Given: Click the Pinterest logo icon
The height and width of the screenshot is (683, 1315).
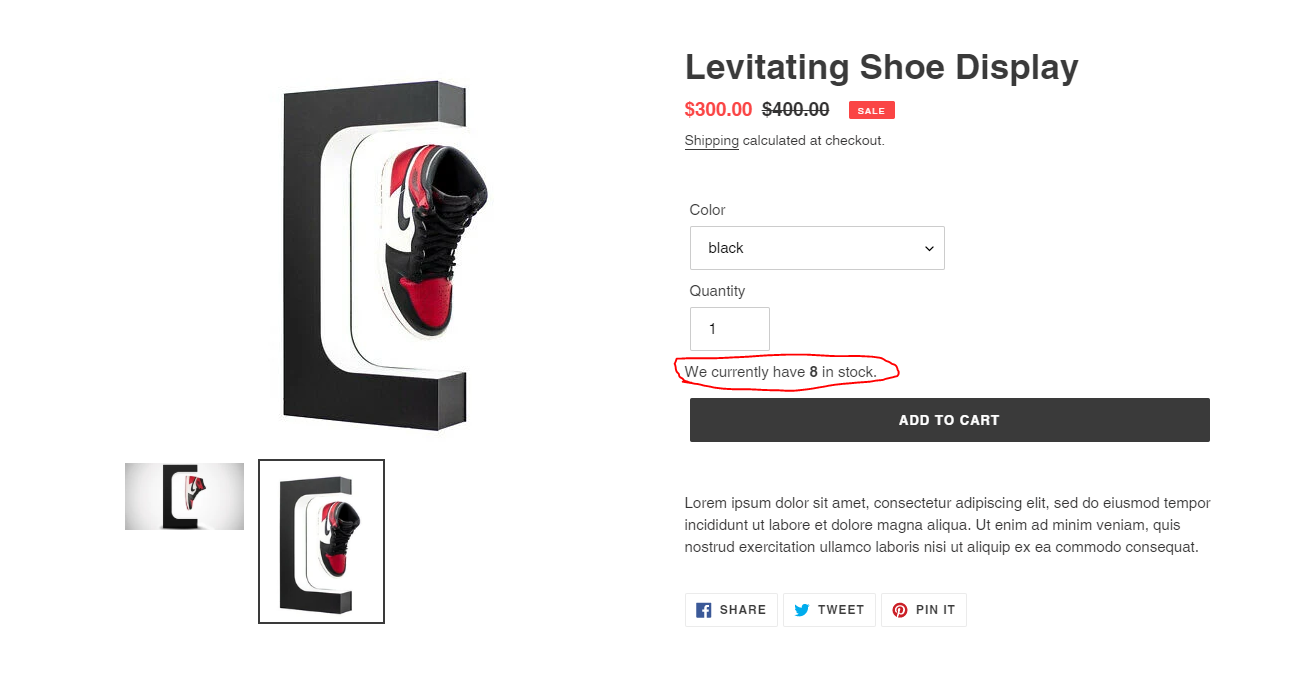Looking at the screenshot, I should [x=900, y=610].
